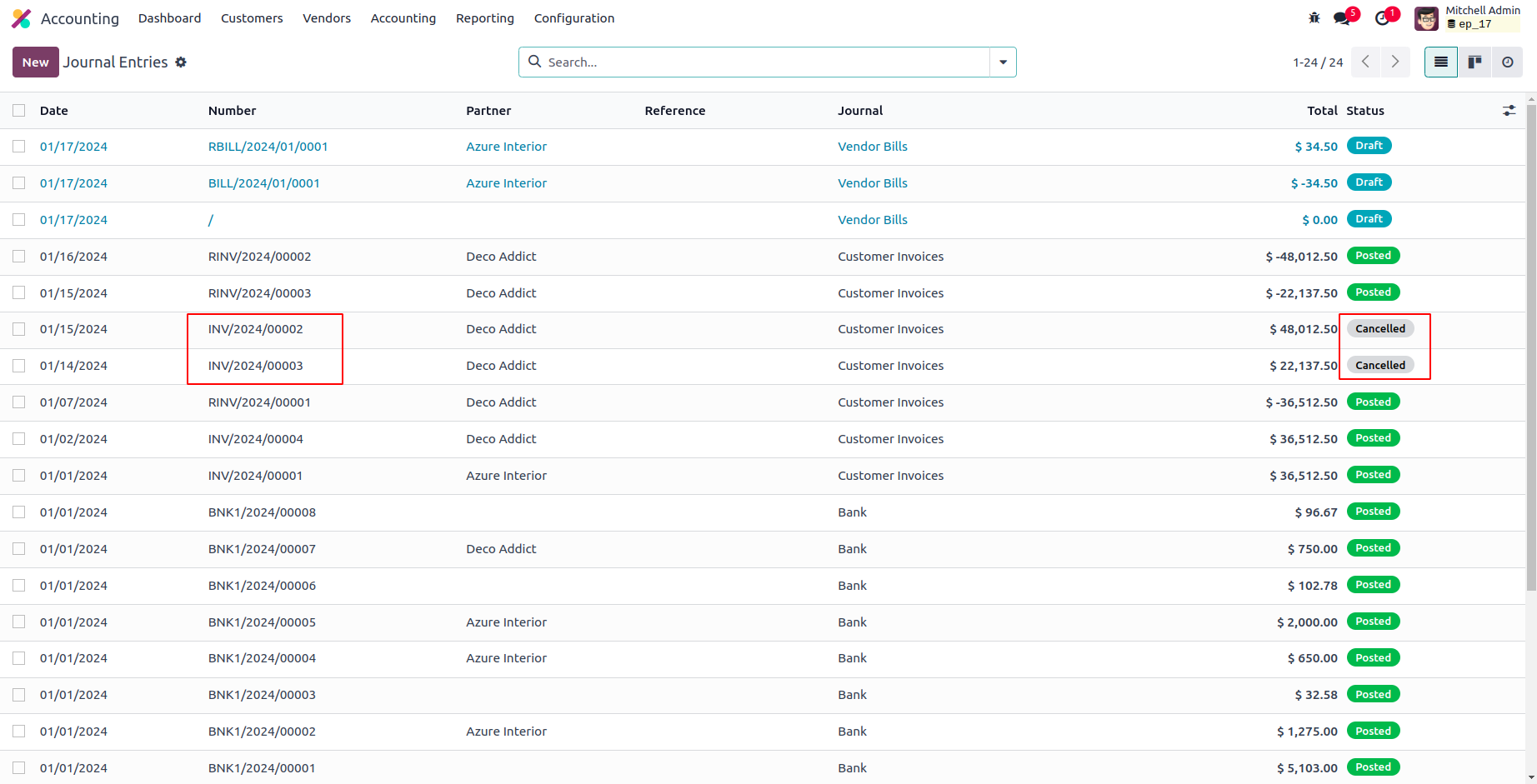Check the select-all header checkbox
This screenshot has height=784, width=1537.
19,111
